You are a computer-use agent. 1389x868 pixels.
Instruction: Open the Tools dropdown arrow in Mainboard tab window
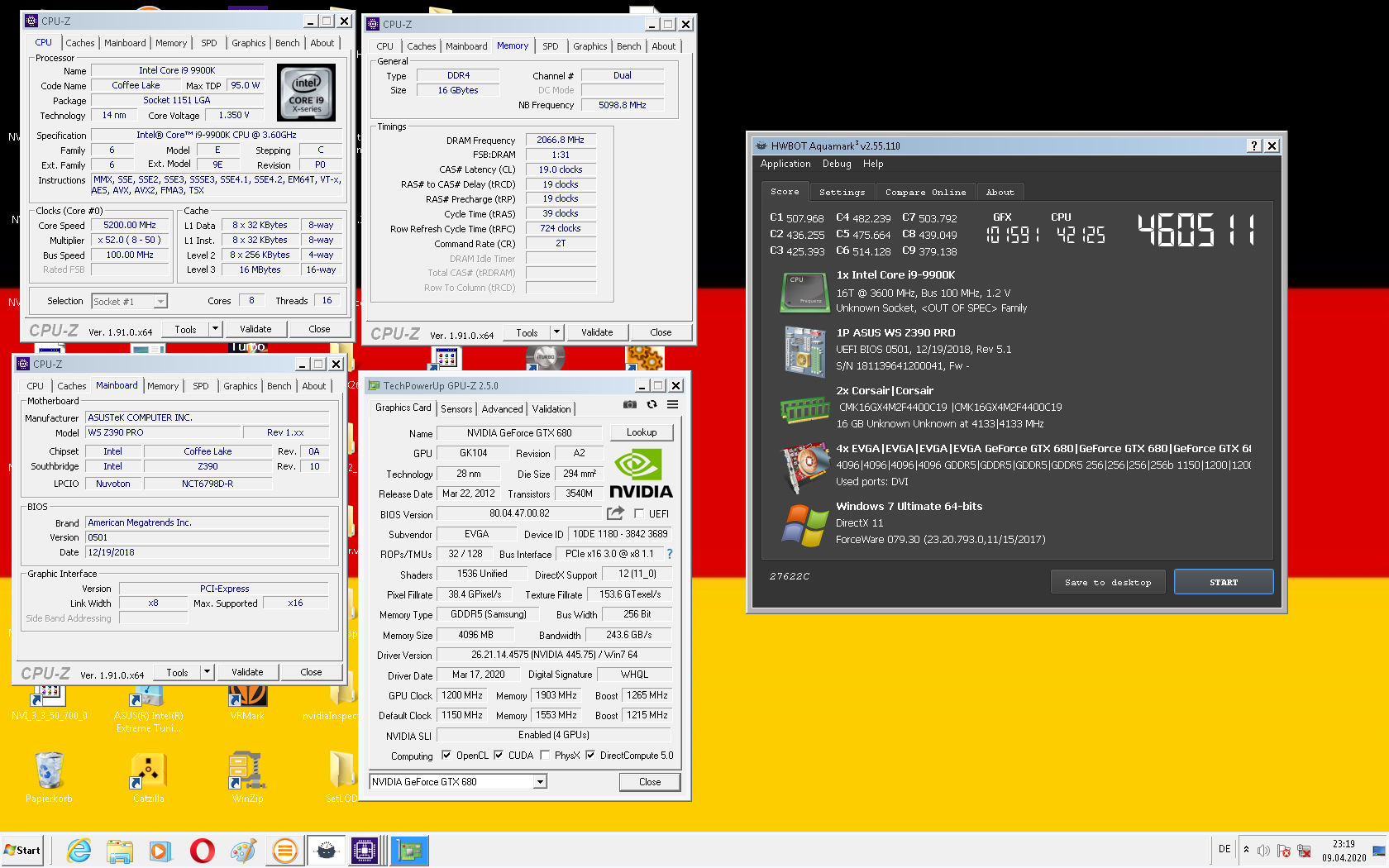(x=207, y=672)
